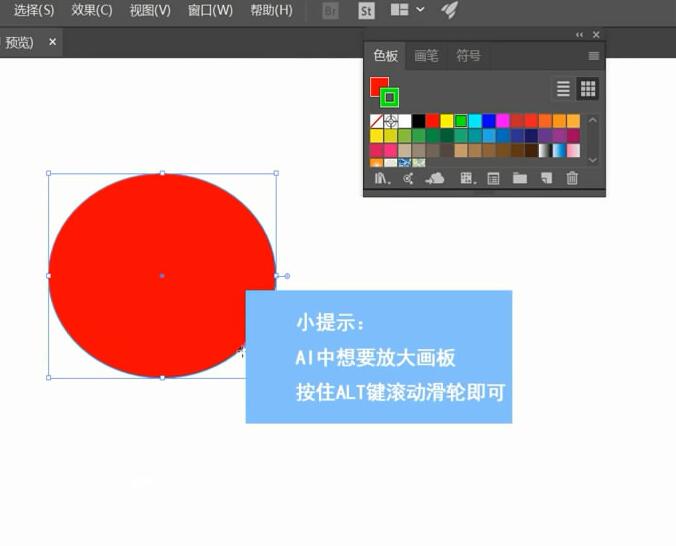Click the Swatch Options icon
The width and height of the screenshot is (676, 546).
pos(493,178)
